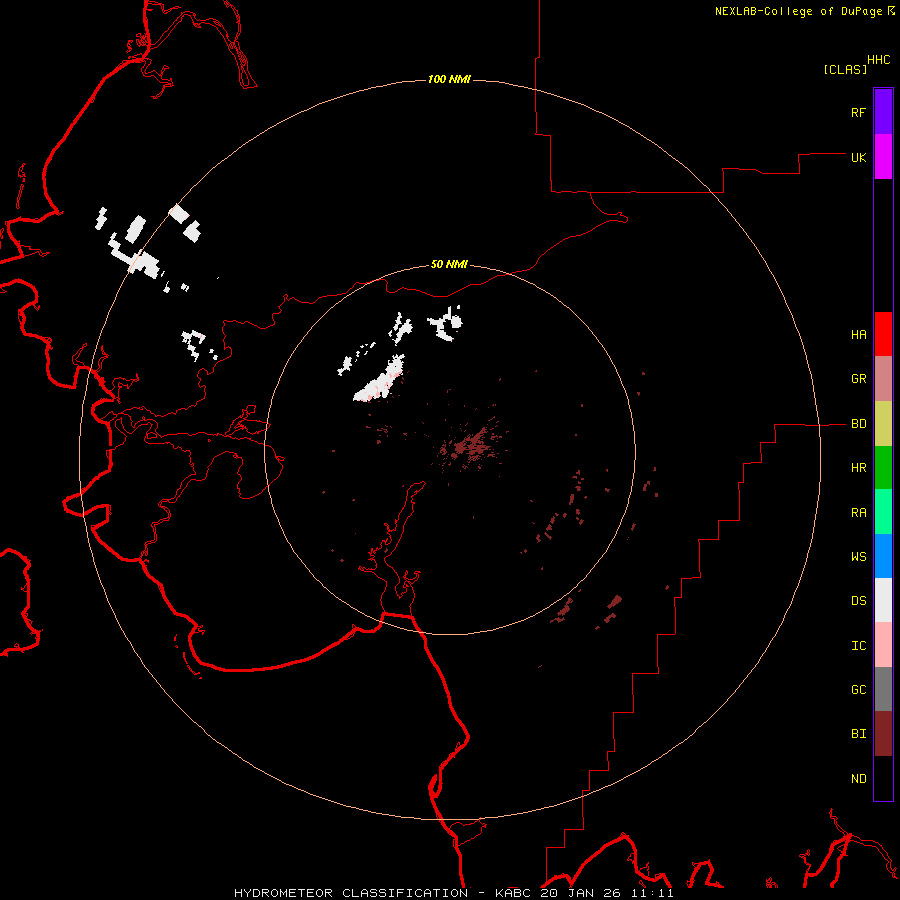Click the WS legend label
Image resolution: width=900 pixels, height=900 pixels.
tap(858, 556)
